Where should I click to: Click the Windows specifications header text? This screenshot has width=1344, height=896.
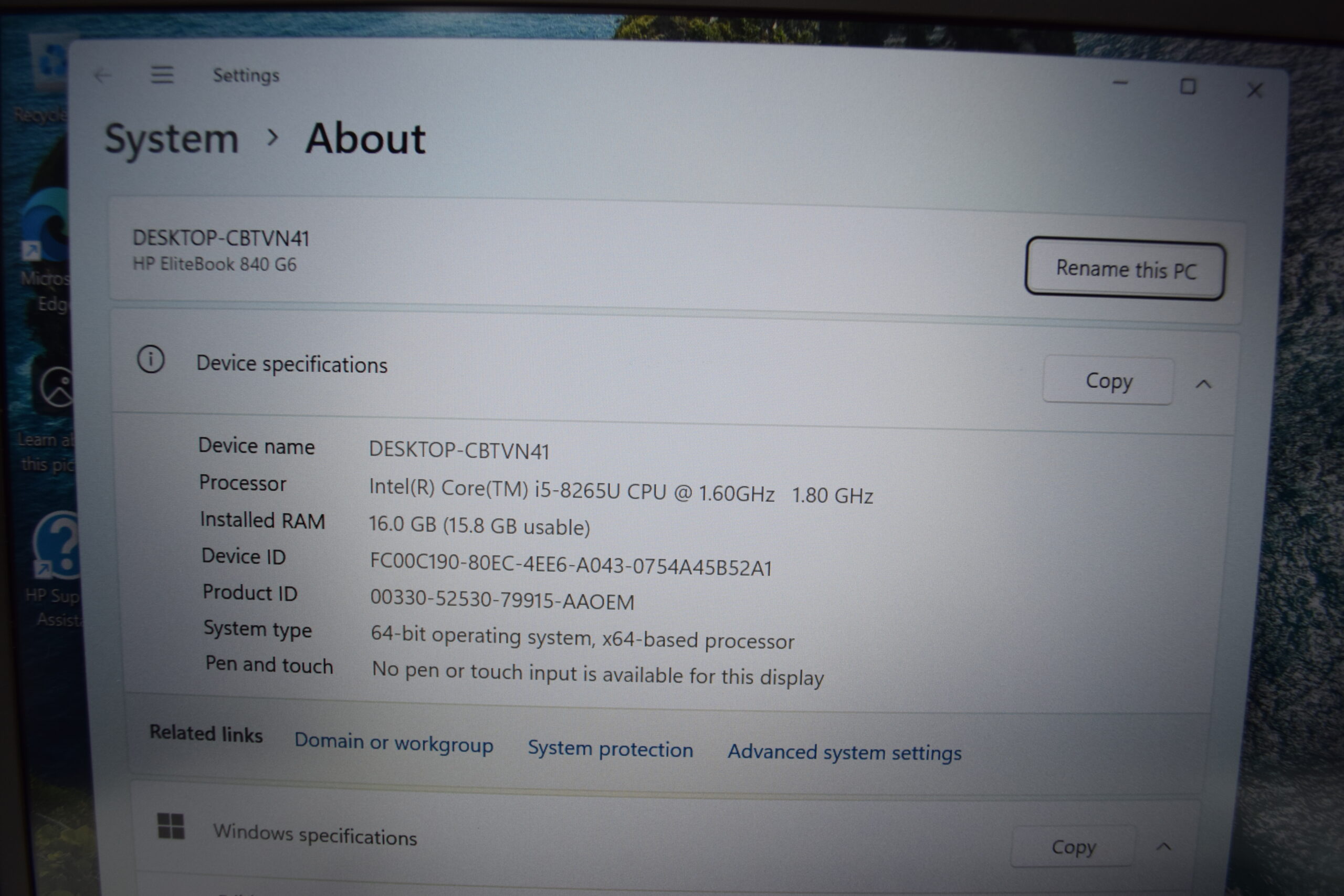point(315,834)
